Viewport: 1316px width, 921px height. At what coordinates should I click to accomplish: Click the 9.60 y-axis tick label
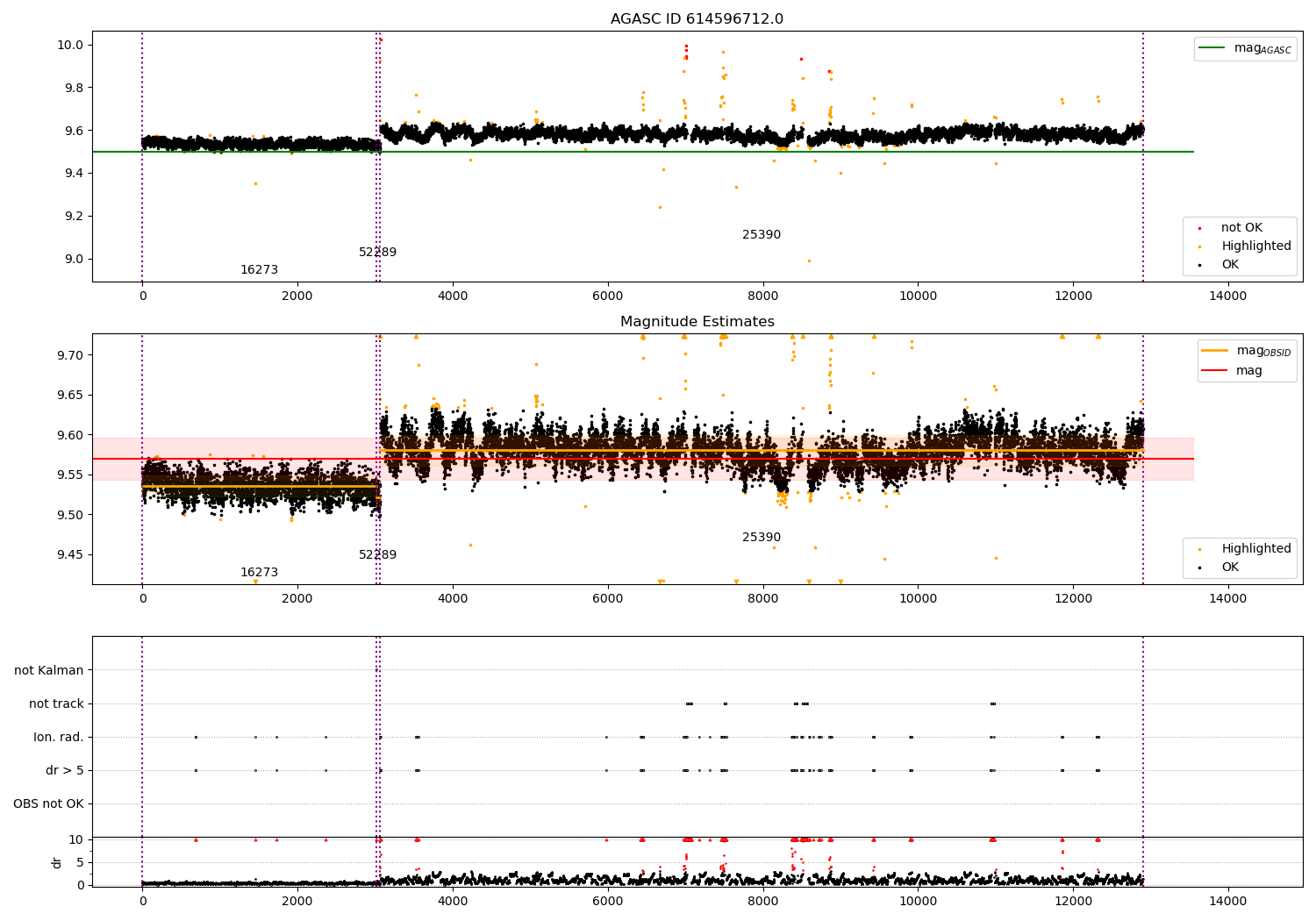pos(73,435)
